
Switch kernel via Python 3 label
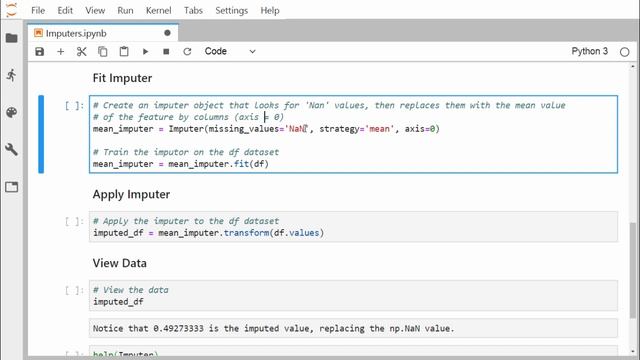tap(589, 51)
